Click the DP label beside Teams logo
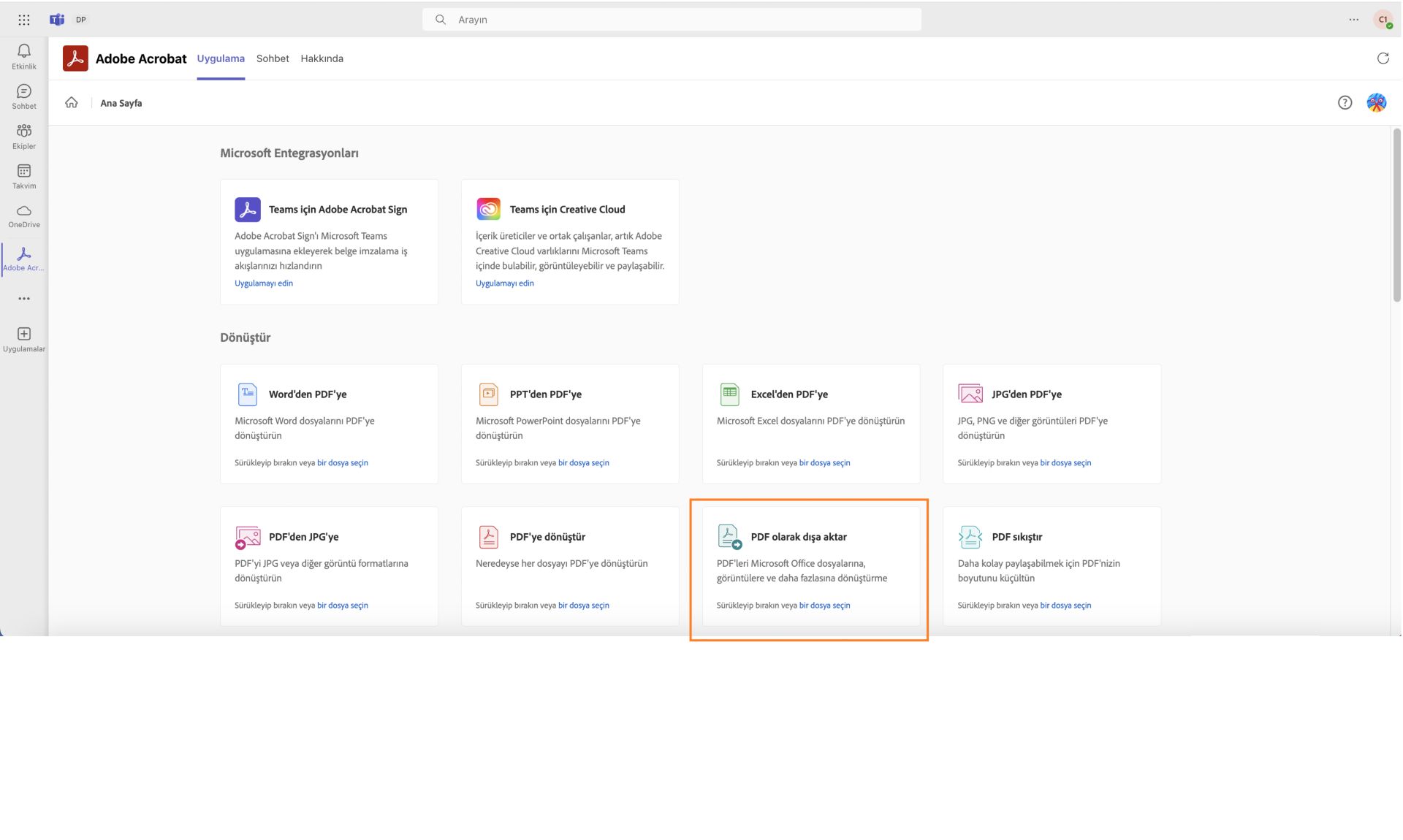 pyautogui.click(x=81, y=20)
